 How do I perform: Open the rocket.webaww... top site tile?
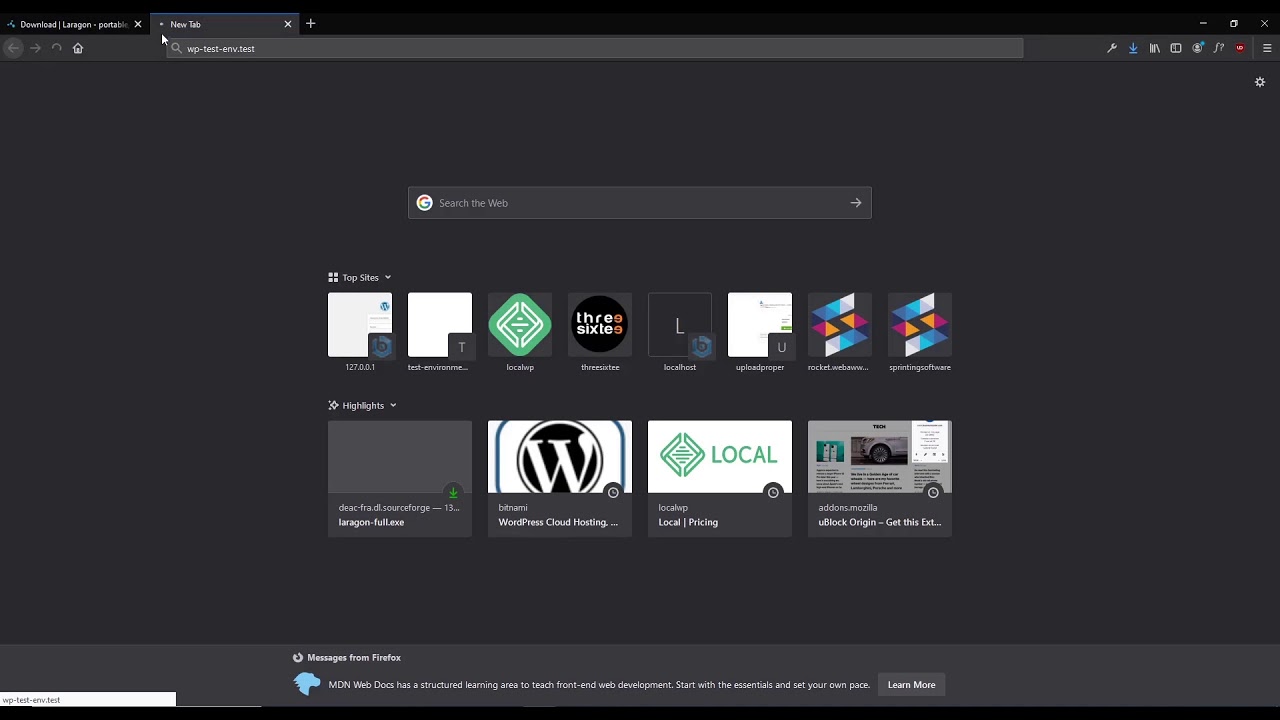pyautogui.click(x=840, y=333)
